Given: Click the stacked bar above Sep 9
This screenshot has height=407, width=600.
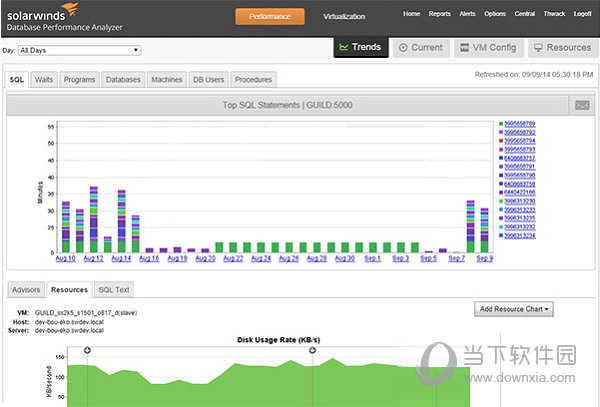Looking at the screenshot, I should coord(484,230).
